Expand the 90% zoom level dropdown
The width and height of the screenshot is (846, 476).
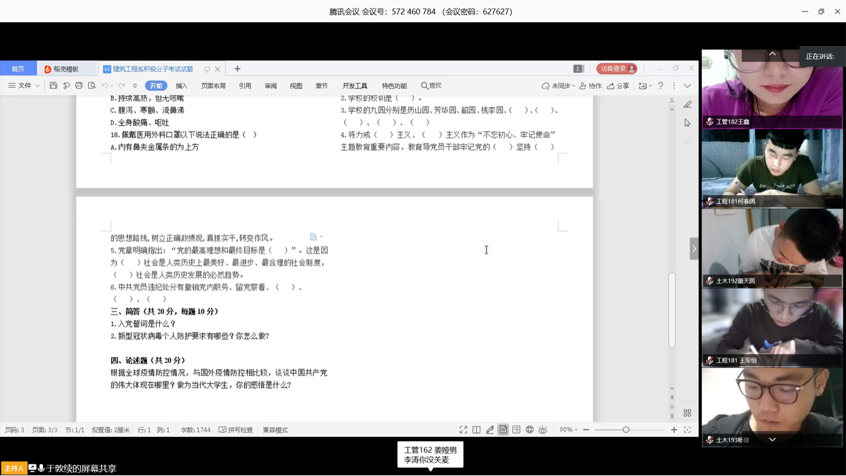coord(568,430)
